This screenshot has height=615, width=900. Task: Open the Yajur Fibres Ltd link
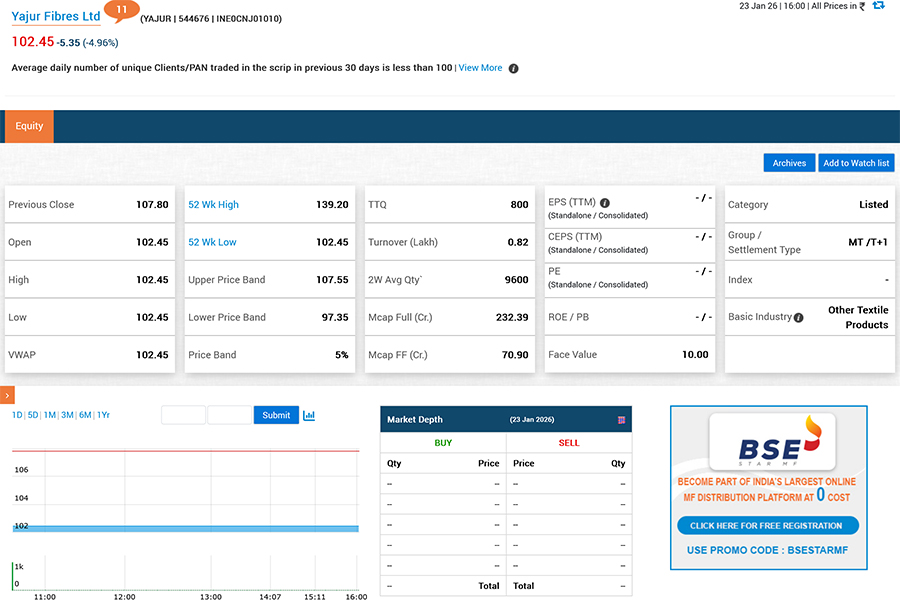pyautogui.click(x=55, y=17)
